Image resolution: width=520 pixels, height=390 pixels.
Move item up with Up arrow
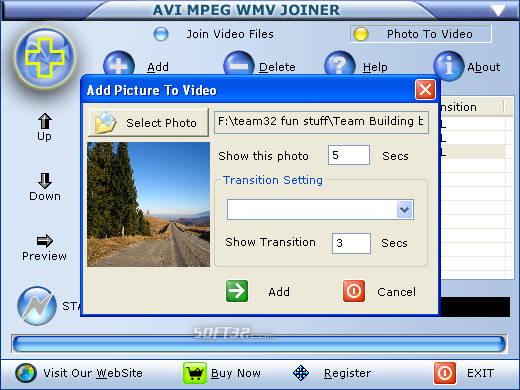45,121
